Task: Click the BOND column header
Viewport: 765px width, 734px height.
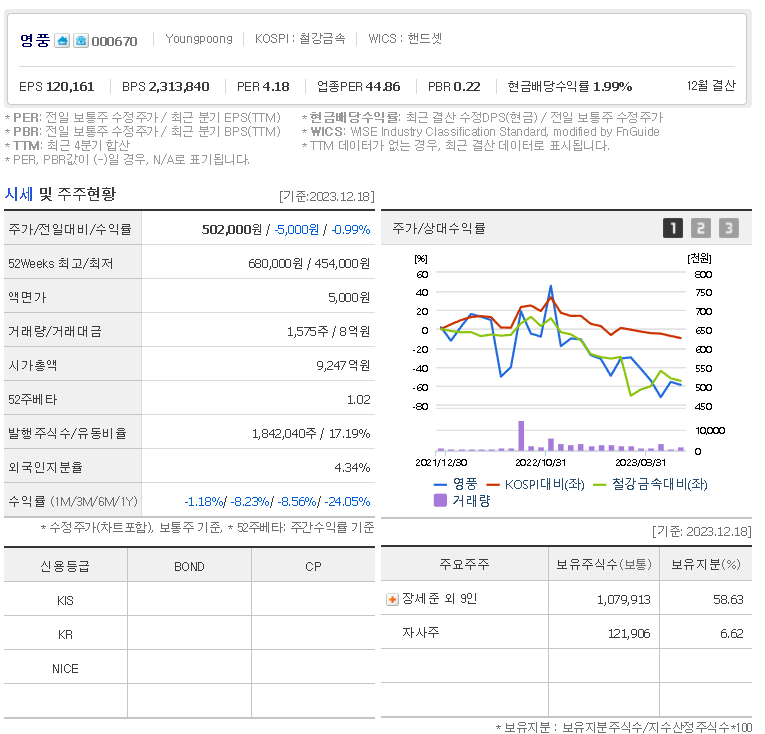Action: point(189,567)
